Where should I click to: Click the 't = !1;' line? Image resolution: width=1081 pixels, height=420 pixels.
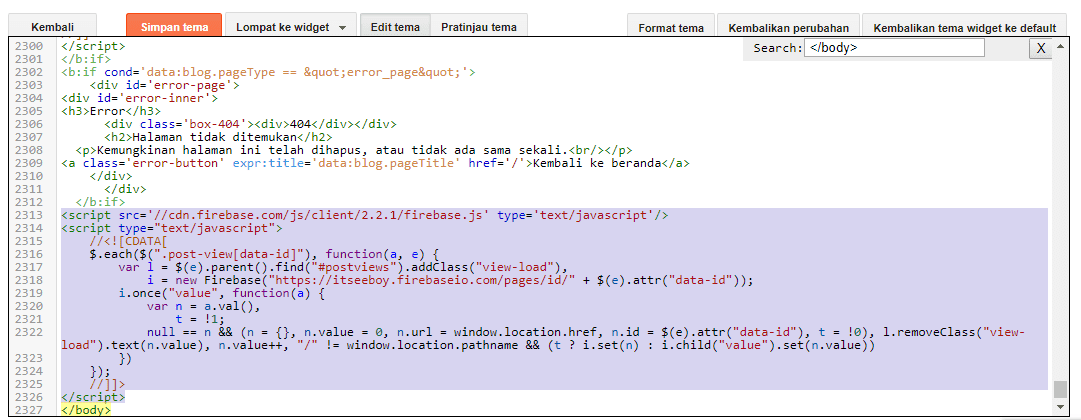click(201, 319)
